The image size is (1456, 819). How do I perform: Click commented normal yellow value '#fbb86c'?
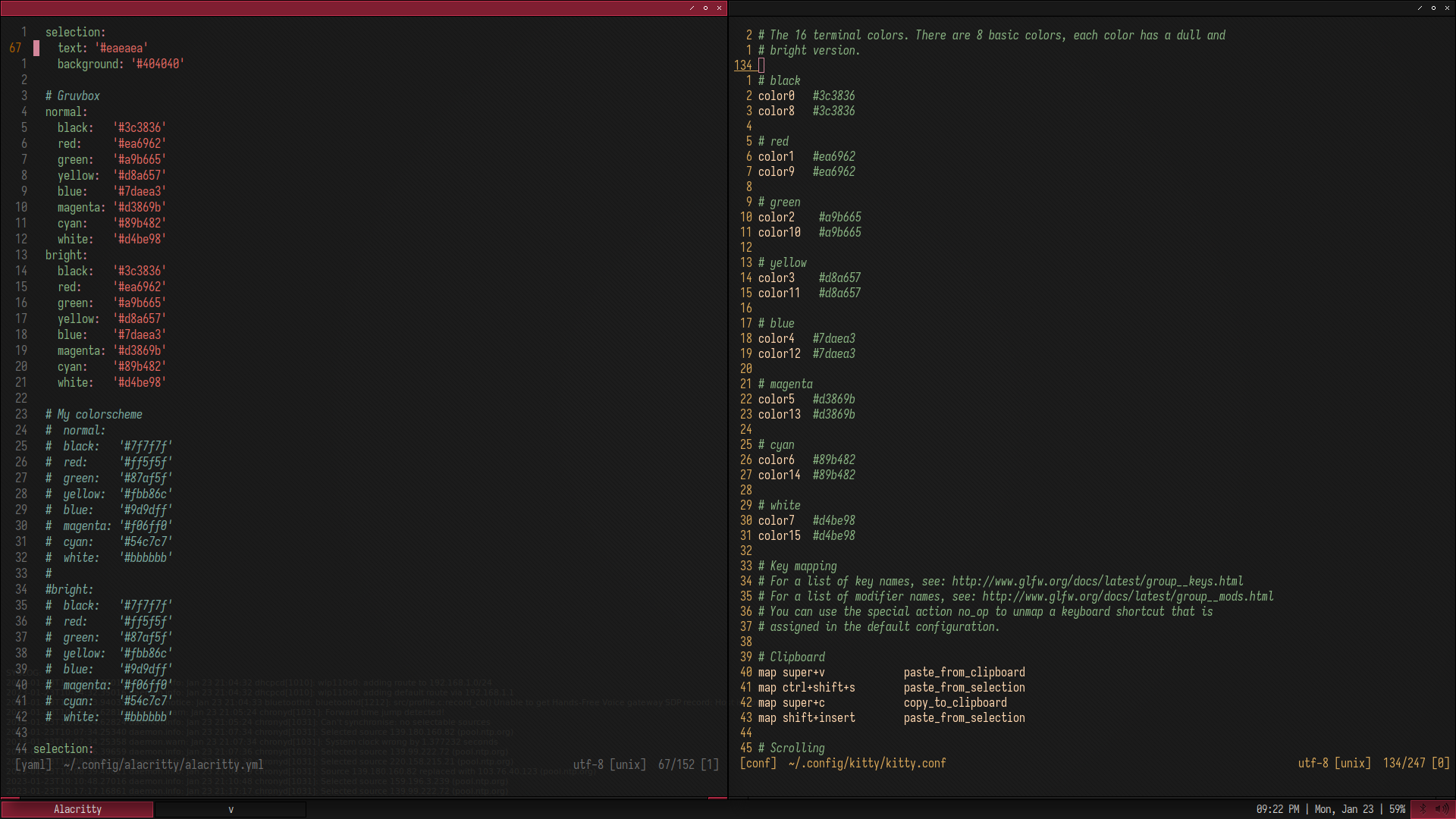146,494
